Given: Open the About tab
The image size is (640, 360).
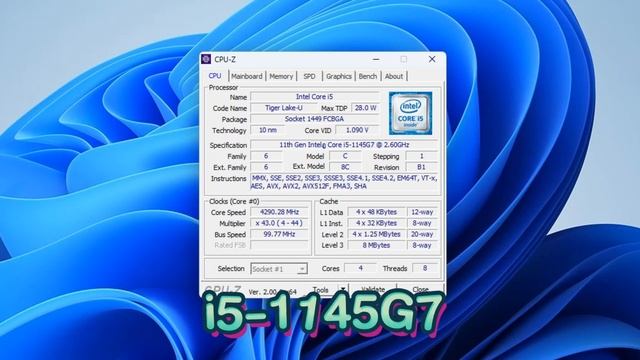Looking at the screenshot, I should pos(394,76).
